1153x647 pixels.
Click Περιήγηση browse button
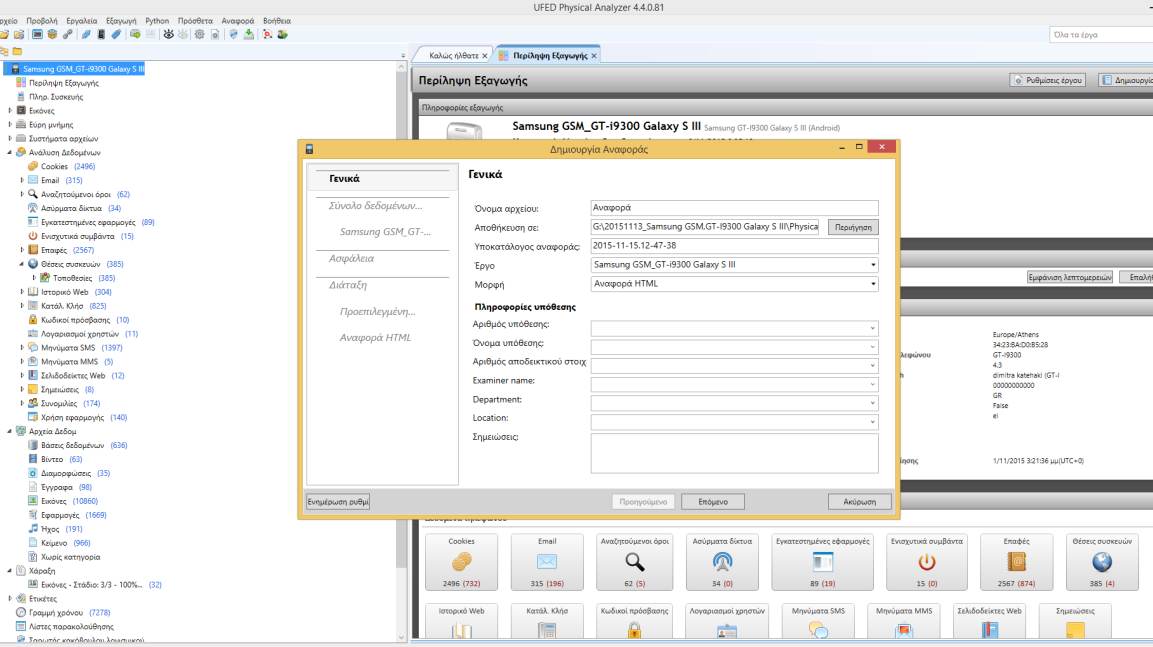[853, 227]
